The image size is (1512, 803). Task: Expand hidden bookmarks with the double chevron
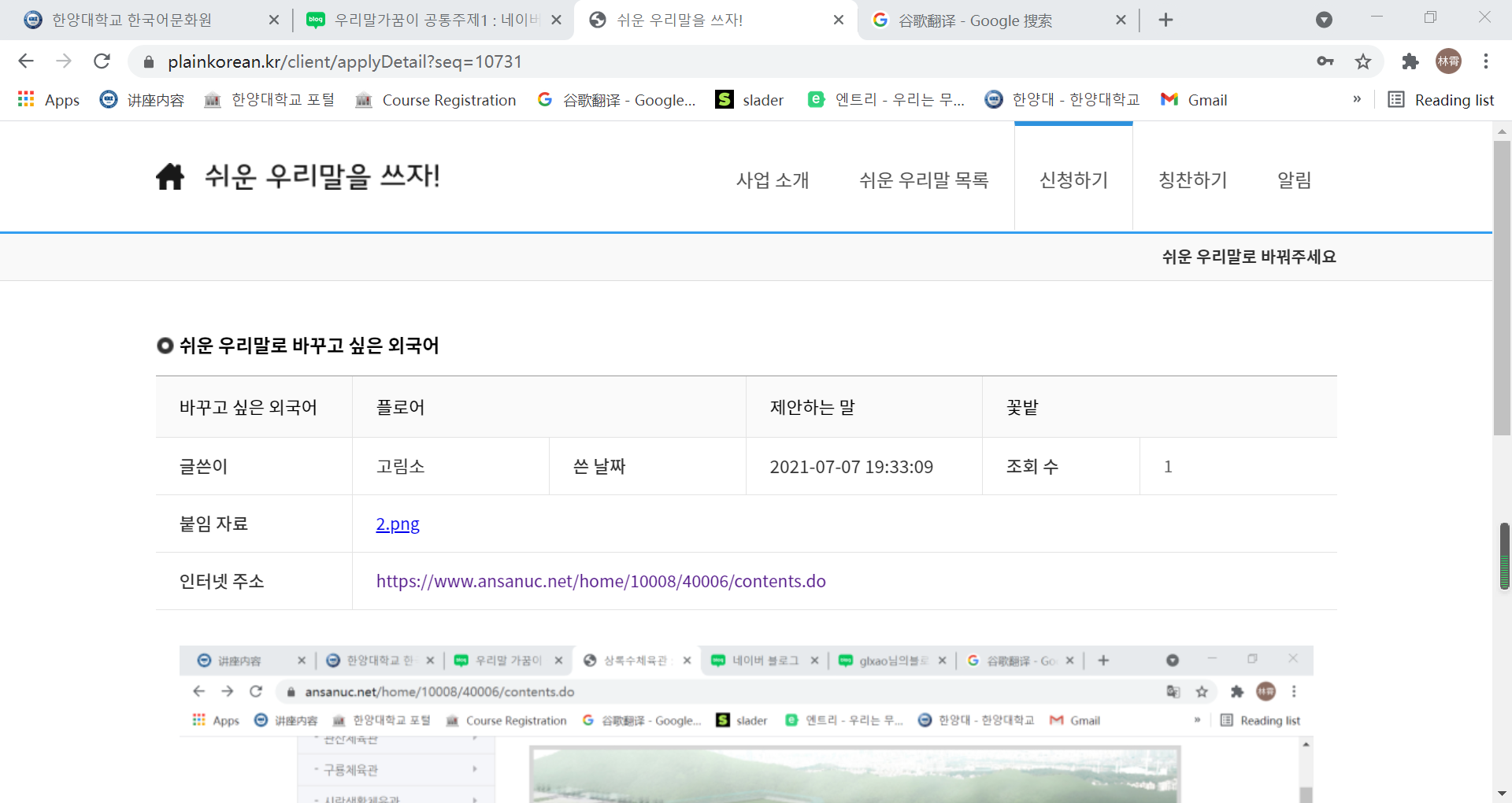click(x=1357, y=99)
